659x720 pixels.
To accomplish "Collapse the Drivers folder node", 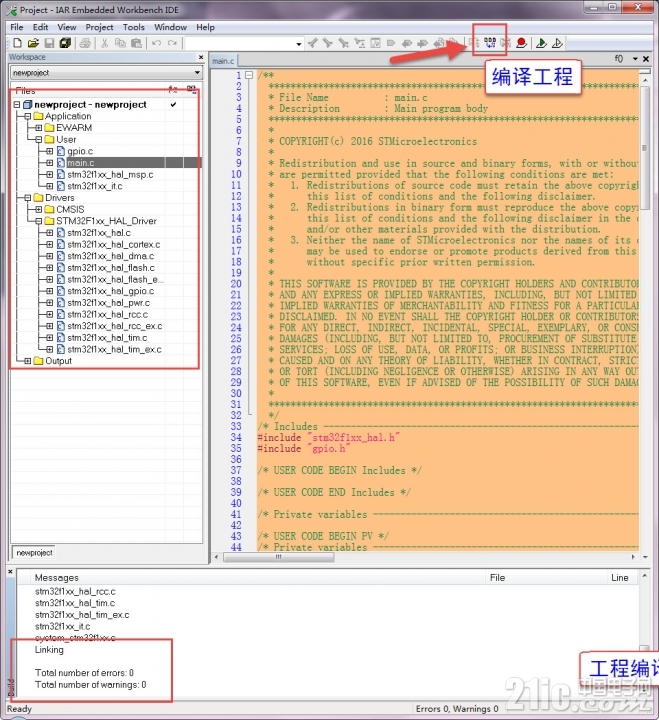I will [28, 198].
